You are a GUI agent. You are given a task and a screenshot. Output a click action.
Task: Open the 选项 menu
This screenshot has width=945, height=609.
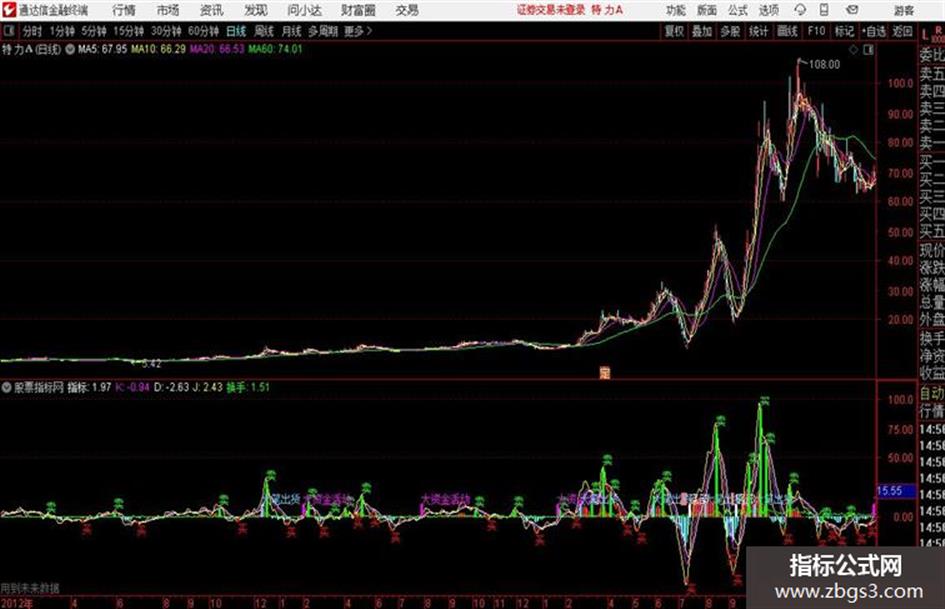point(768,10)
